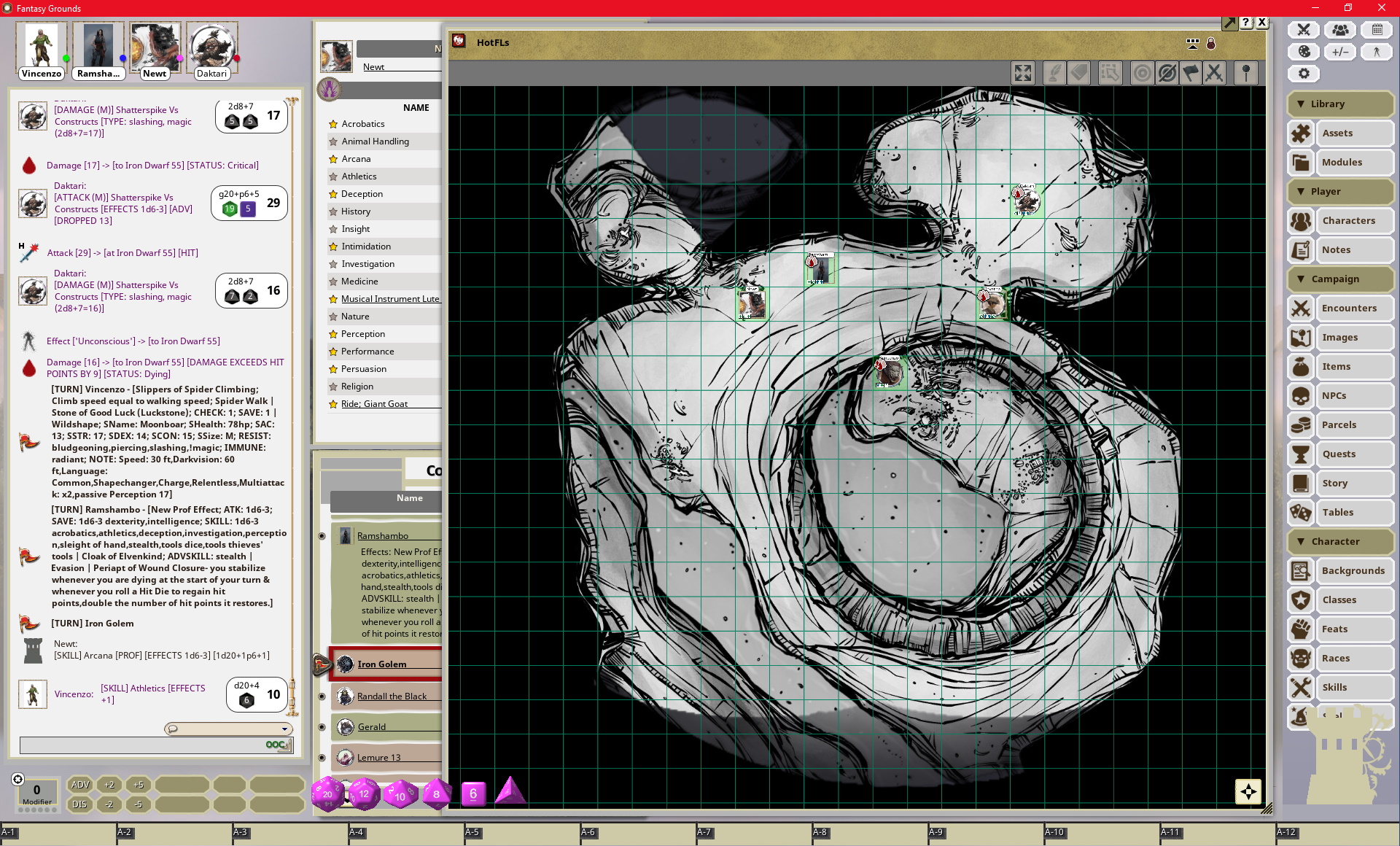The width and height of the screenshot is (1400, 846).
Task: Click the fullscreen map arrows tool
Action: point(1023,73)
